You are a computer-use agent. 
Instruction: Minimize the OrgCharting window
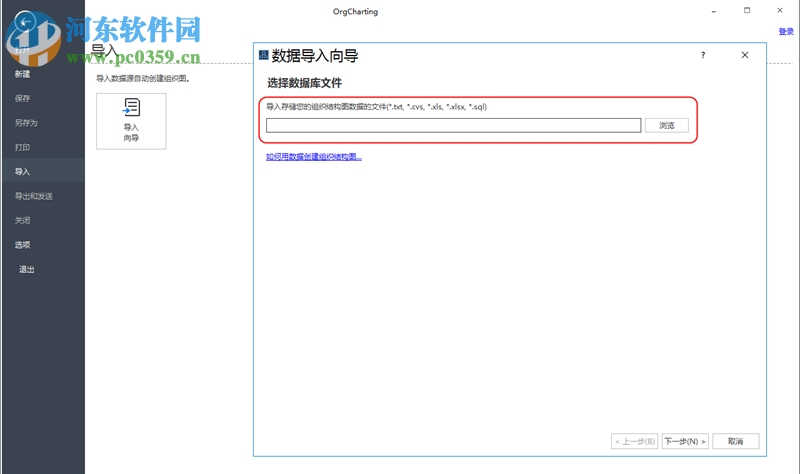coord(714,11)
